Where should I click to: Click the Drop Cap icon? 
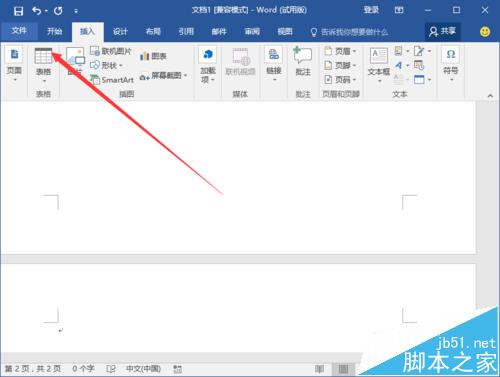[x=398, y=80]
